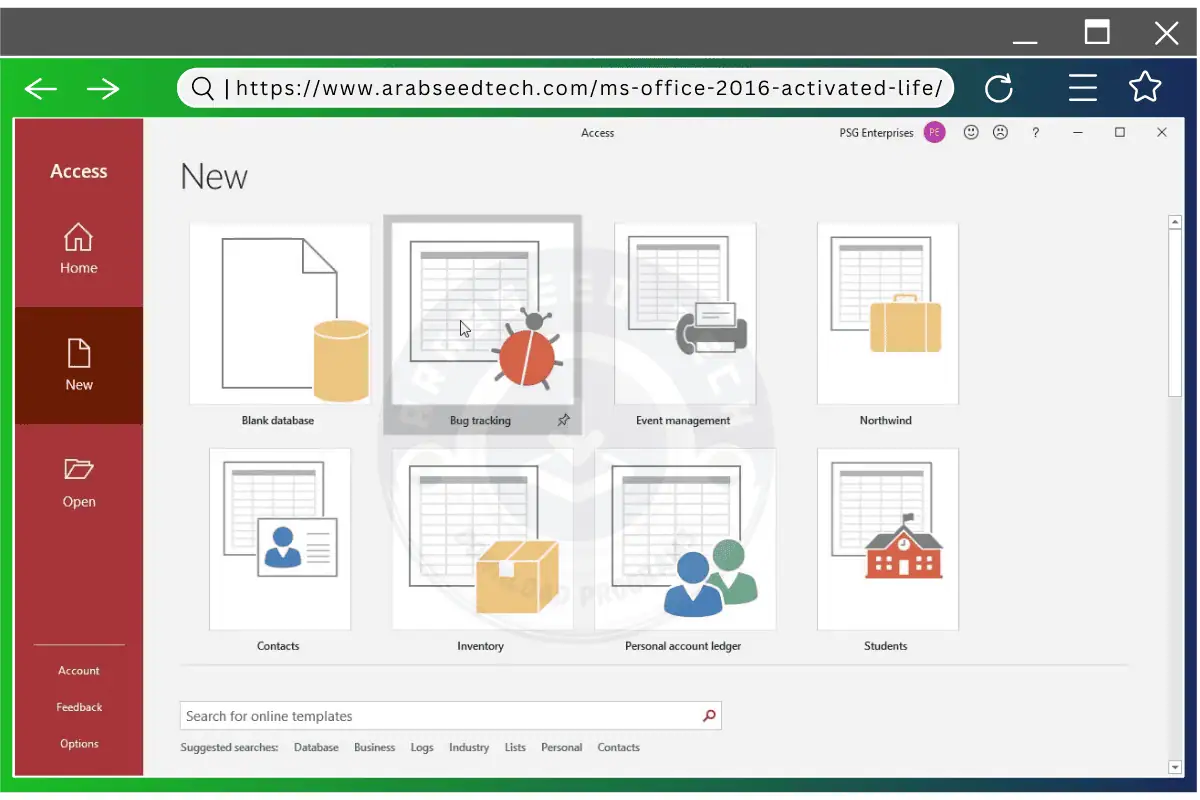Image resolution: width=1200 pixels, height=800 pixels.
Task: Select the Blank database template
Action: pos(279,315)
